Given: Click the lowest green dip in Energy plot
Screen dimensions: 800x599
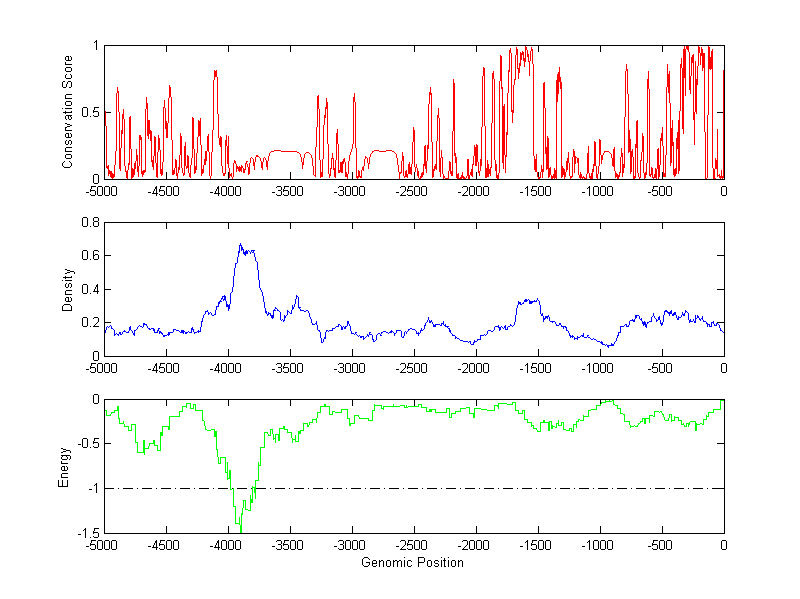Looking at the screenshot, I should [x=238, y=528].
